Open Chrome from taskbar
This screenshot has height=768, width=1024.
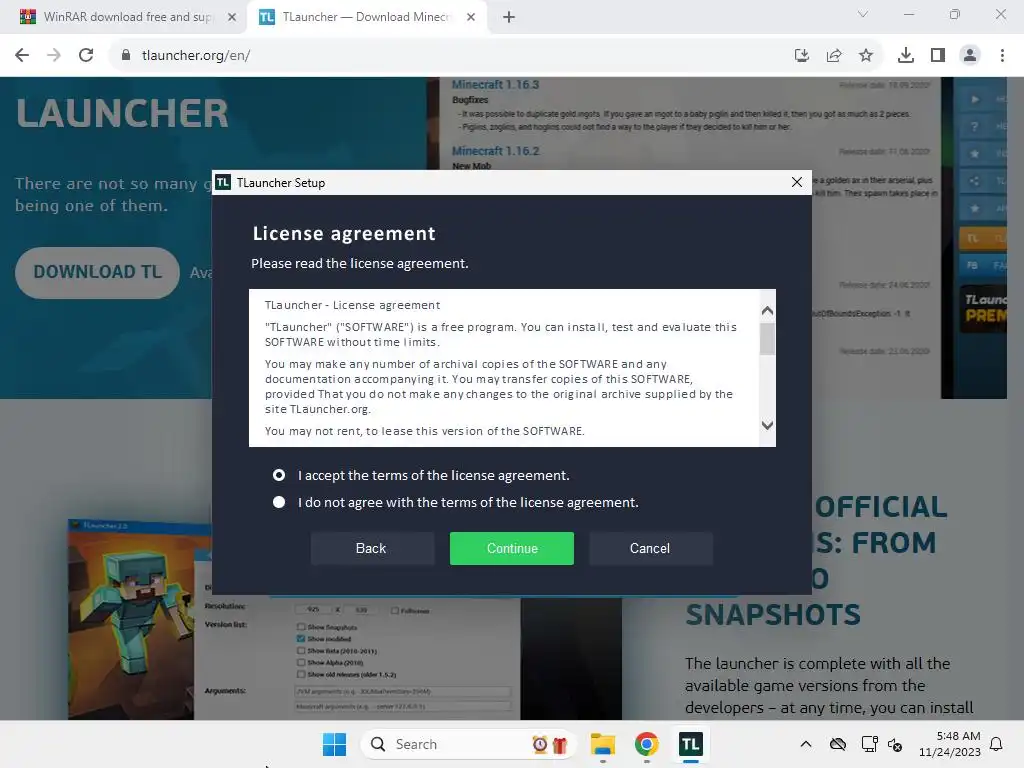pos(647,744)
